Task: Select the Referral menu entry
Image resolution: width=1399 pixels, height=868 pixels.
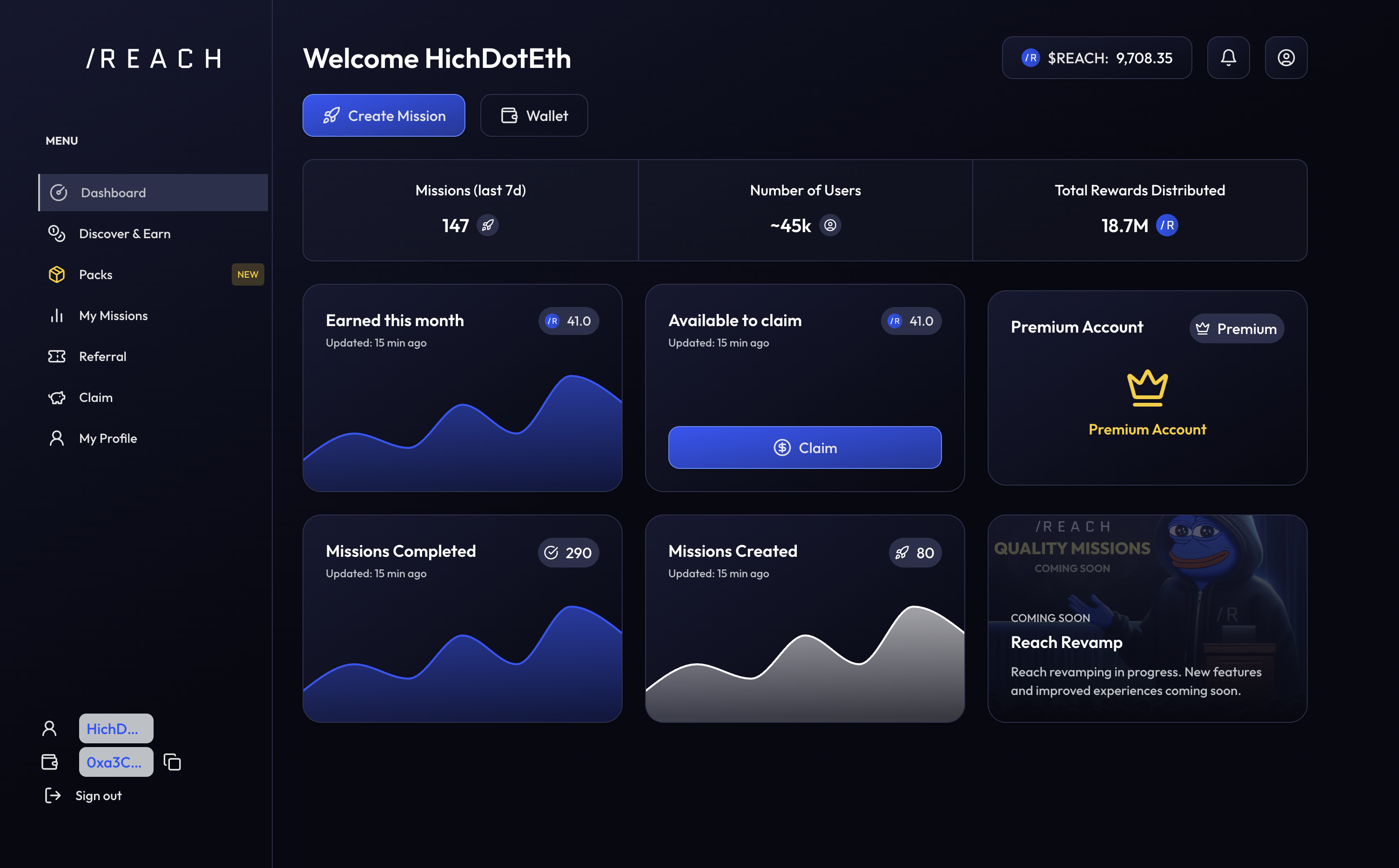Action: [102, 356]
